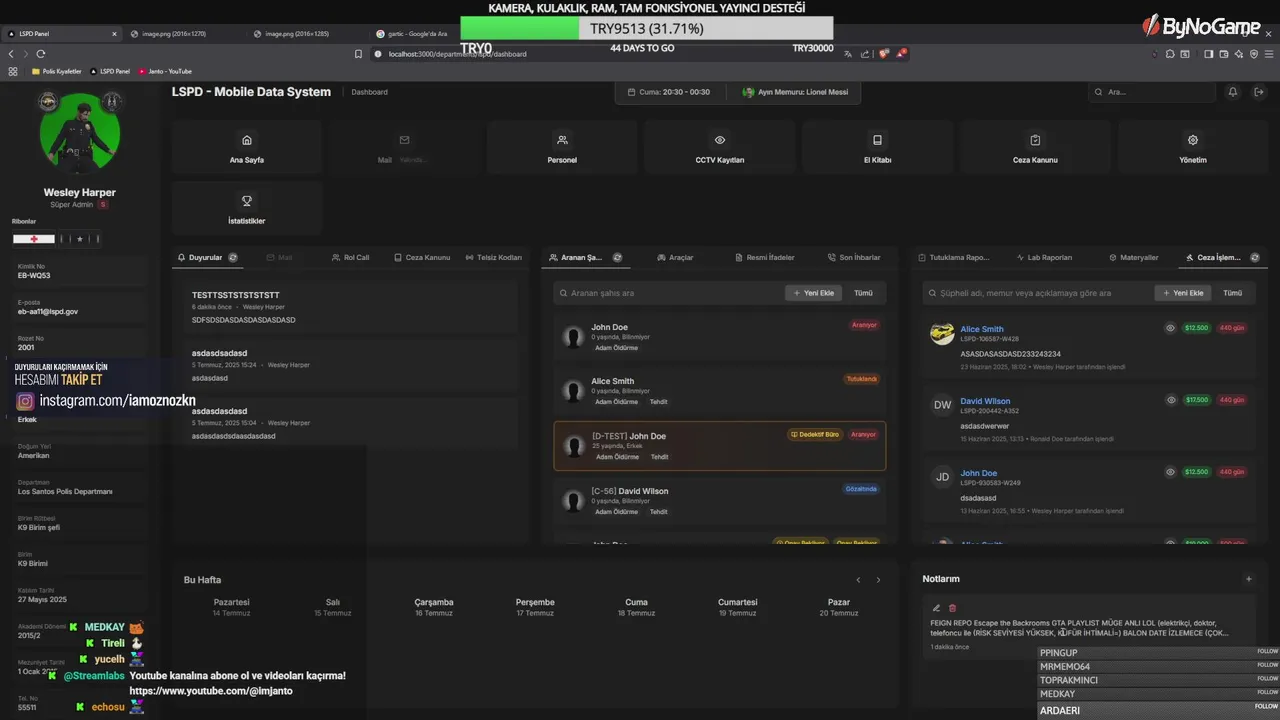This screenshot has width=1280, height=720.
Task: Click the Dashboard breadcrumb
Action: 369,92
